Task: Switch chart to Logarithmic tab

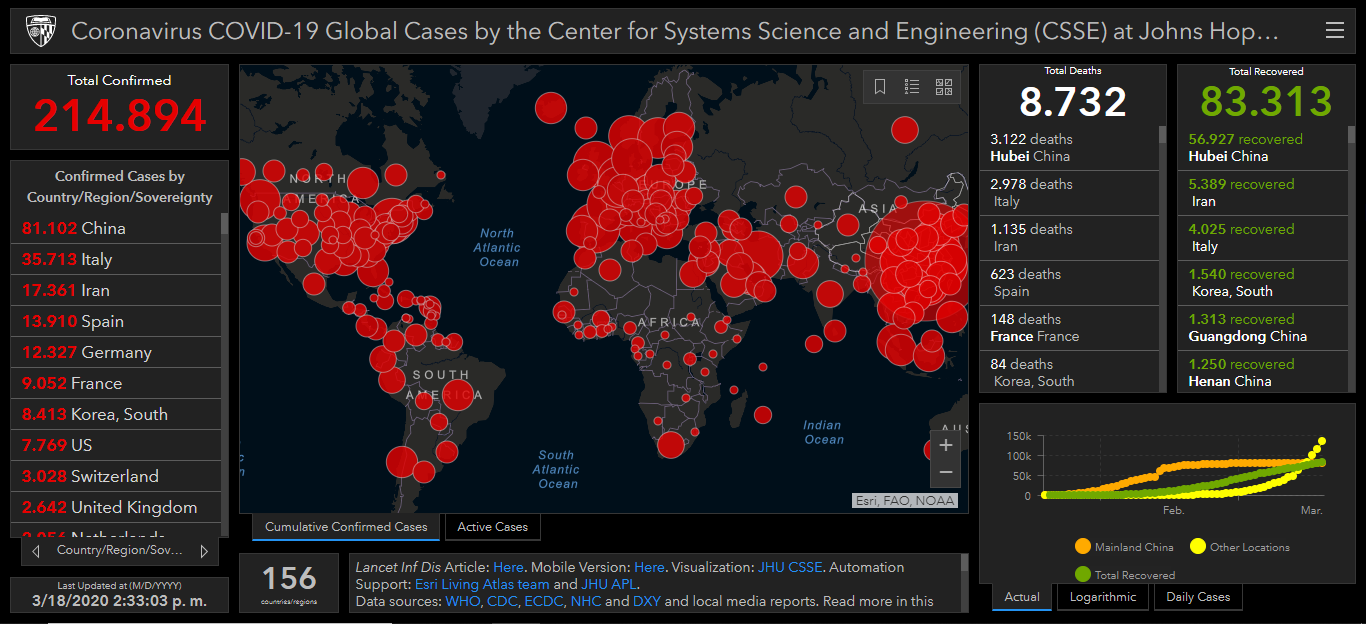Action: pyautogui.click(x=1103, y=597)
